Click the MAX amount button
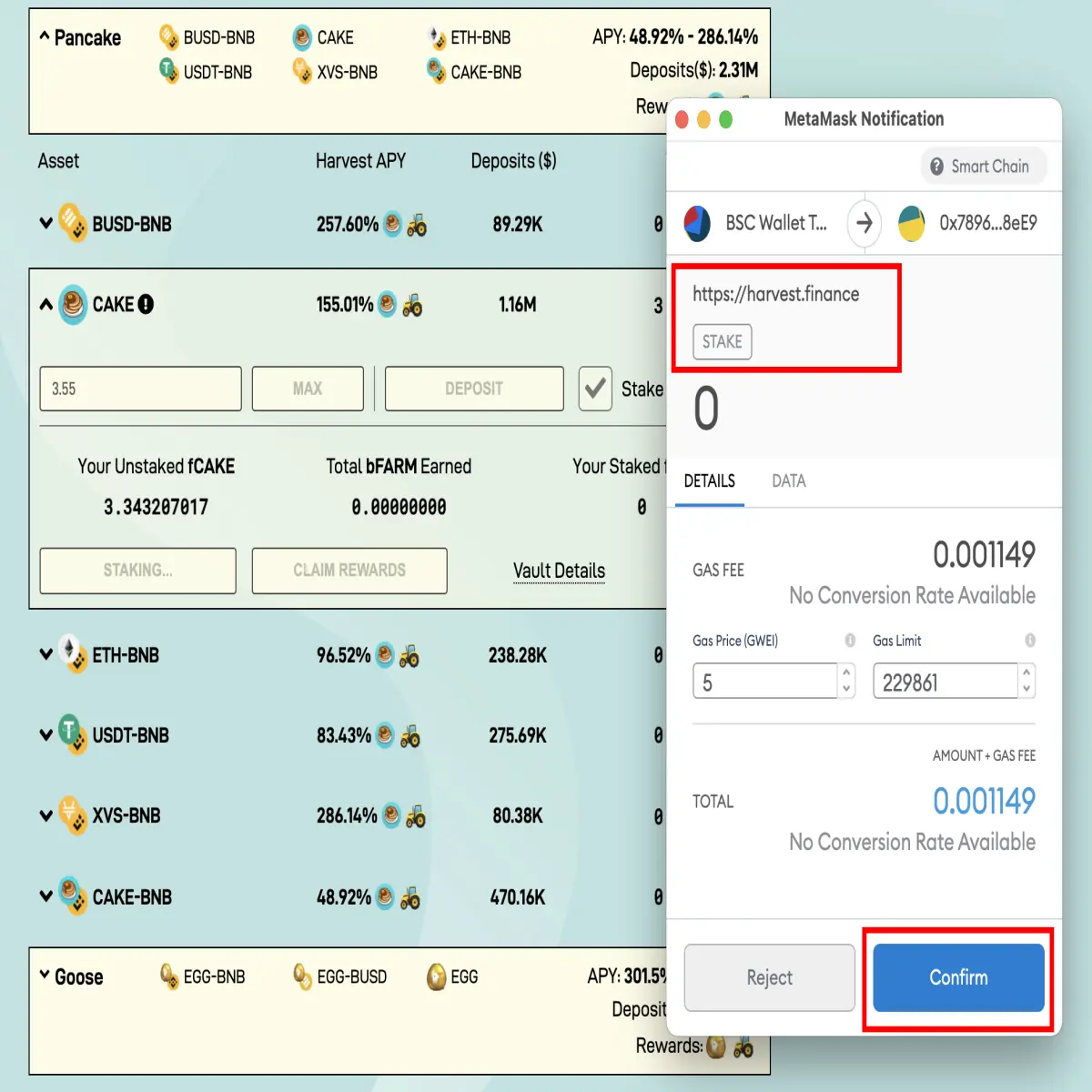The image size is (1092, 1092). pos(308,389)
